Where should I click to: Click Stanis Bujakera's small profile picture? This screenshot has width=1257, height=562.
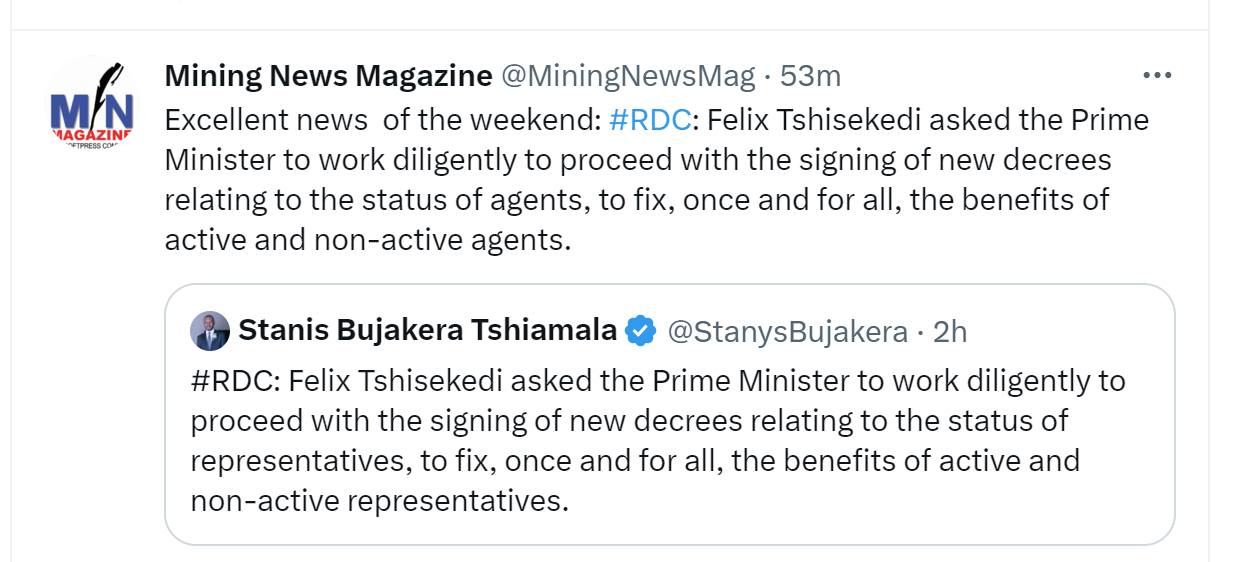coord(210,331)
